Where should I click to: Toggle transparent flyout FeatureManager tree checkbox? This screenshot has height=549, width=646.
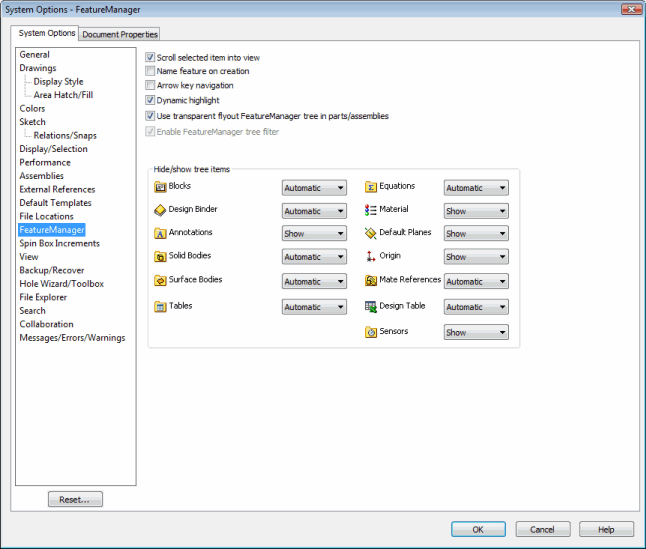[150, 116]
